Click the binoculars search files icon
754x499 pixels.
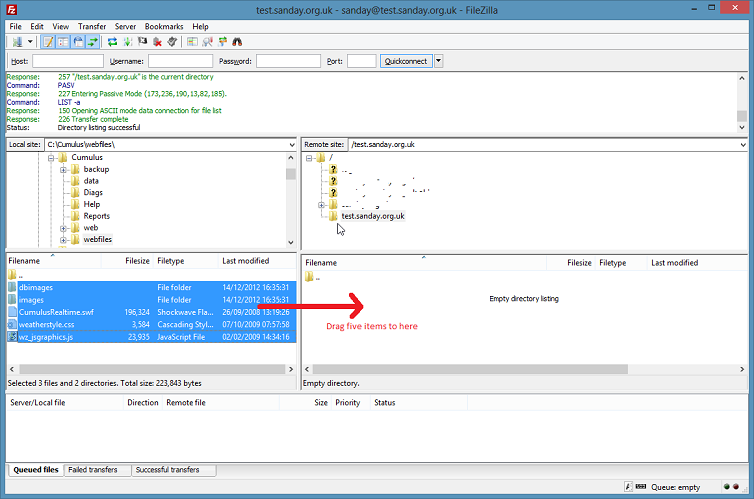point(238,42)
